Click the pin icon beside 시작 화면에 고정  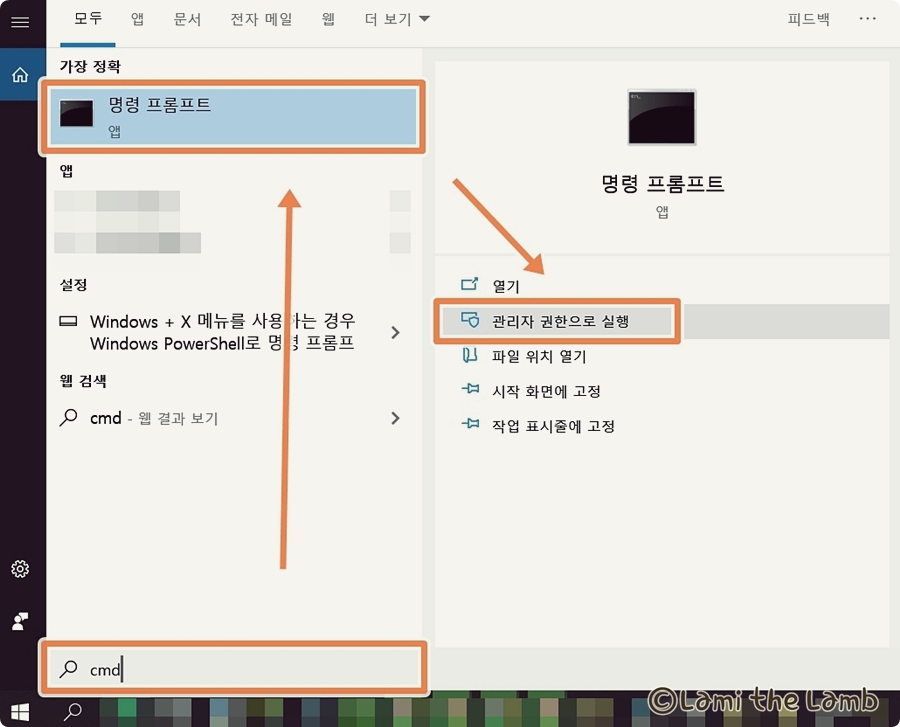click(470, 389)
